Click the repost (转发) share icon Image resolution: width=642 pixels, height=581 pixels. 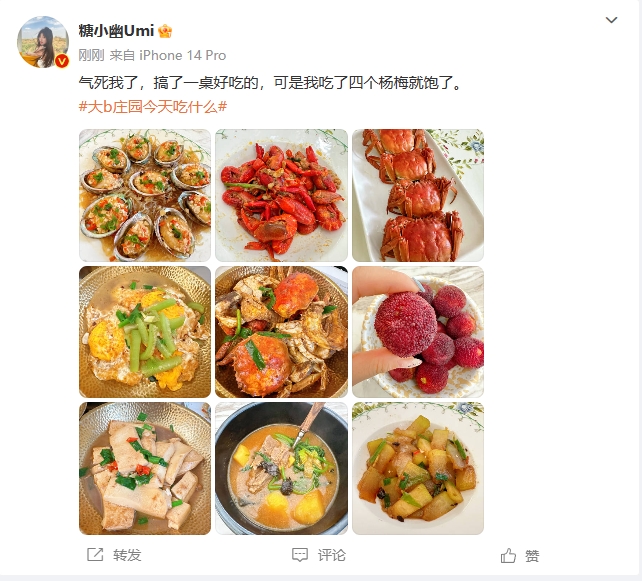95,555
